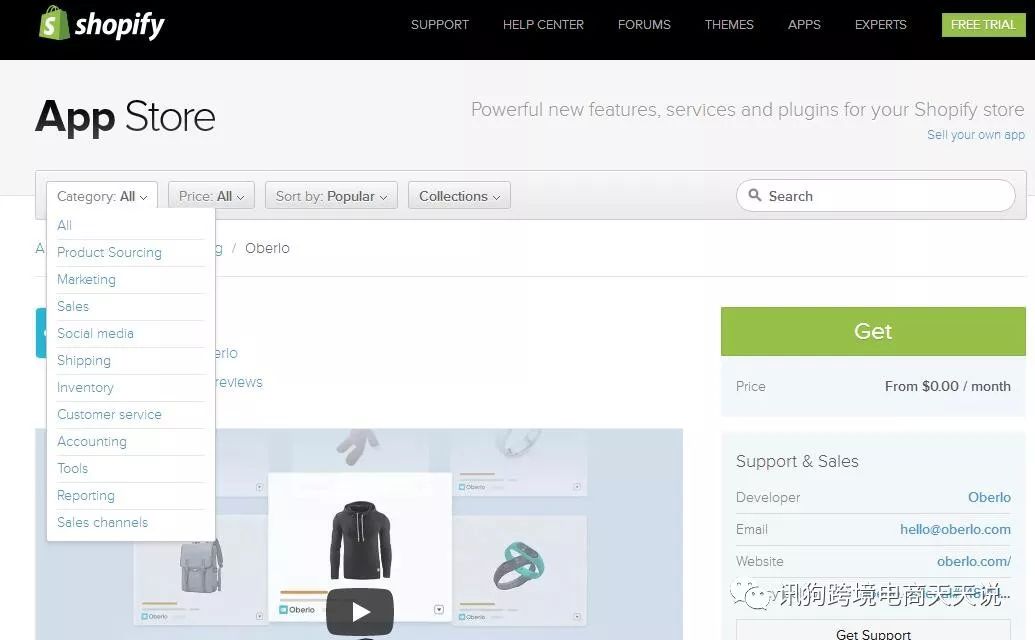Click Oberlo breadcrumb text
The width and height of the screenshot is (1035, 640).
pos(267,248)
